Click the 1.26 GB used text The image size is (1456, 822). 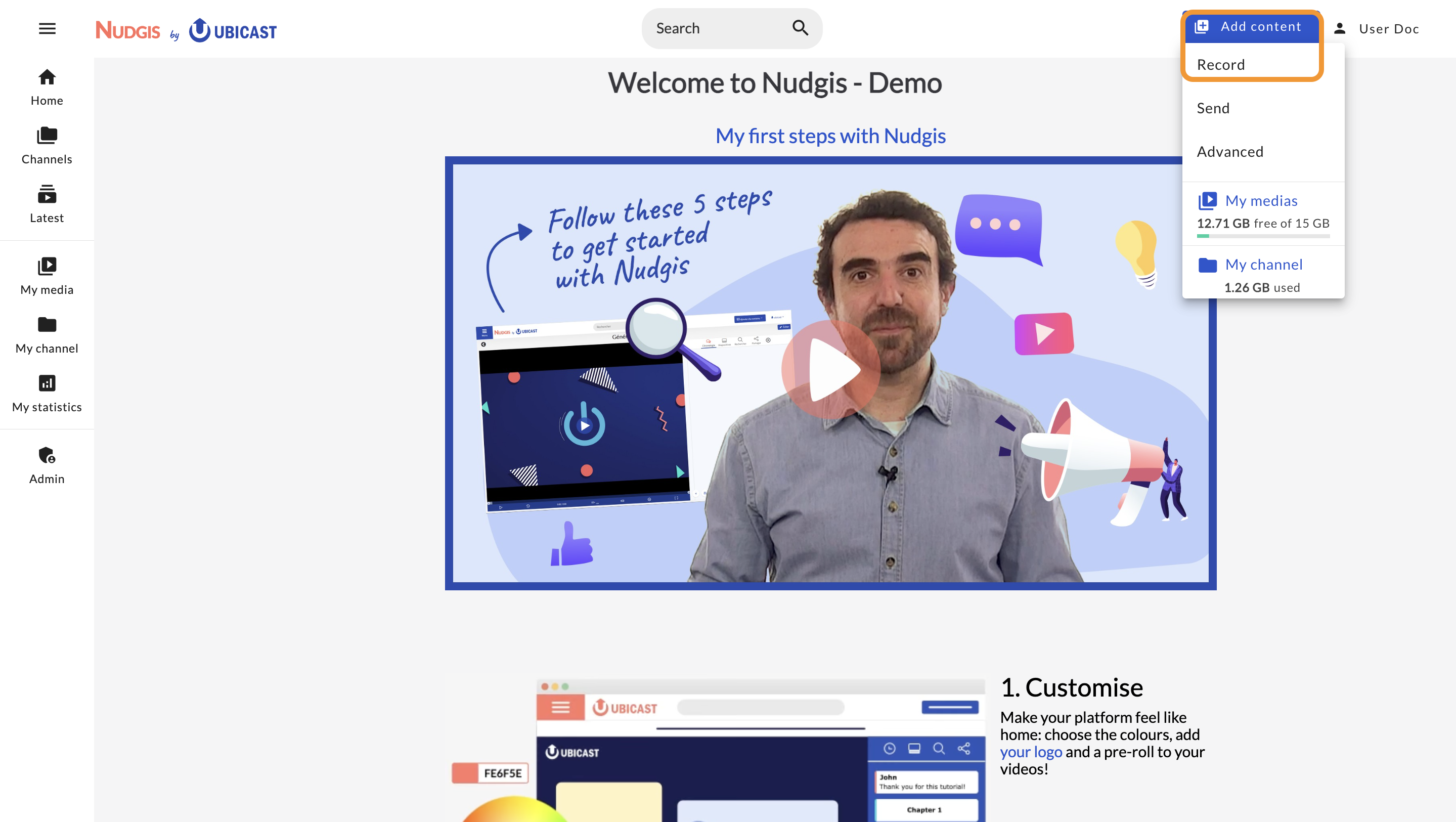point(1262,288)
